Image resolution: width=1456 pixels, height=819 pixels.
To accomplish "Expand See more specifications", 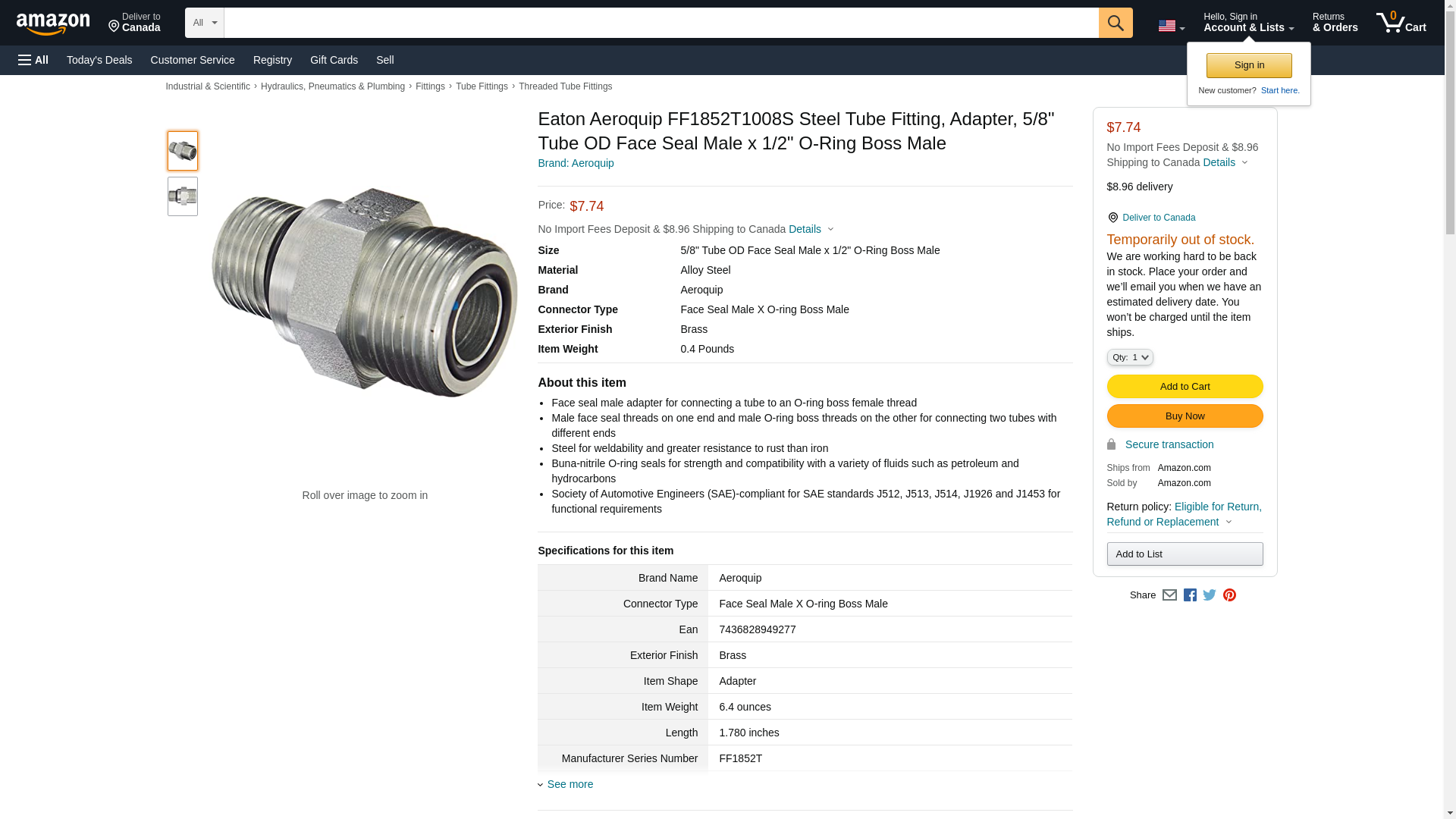I will click(569, 784).
